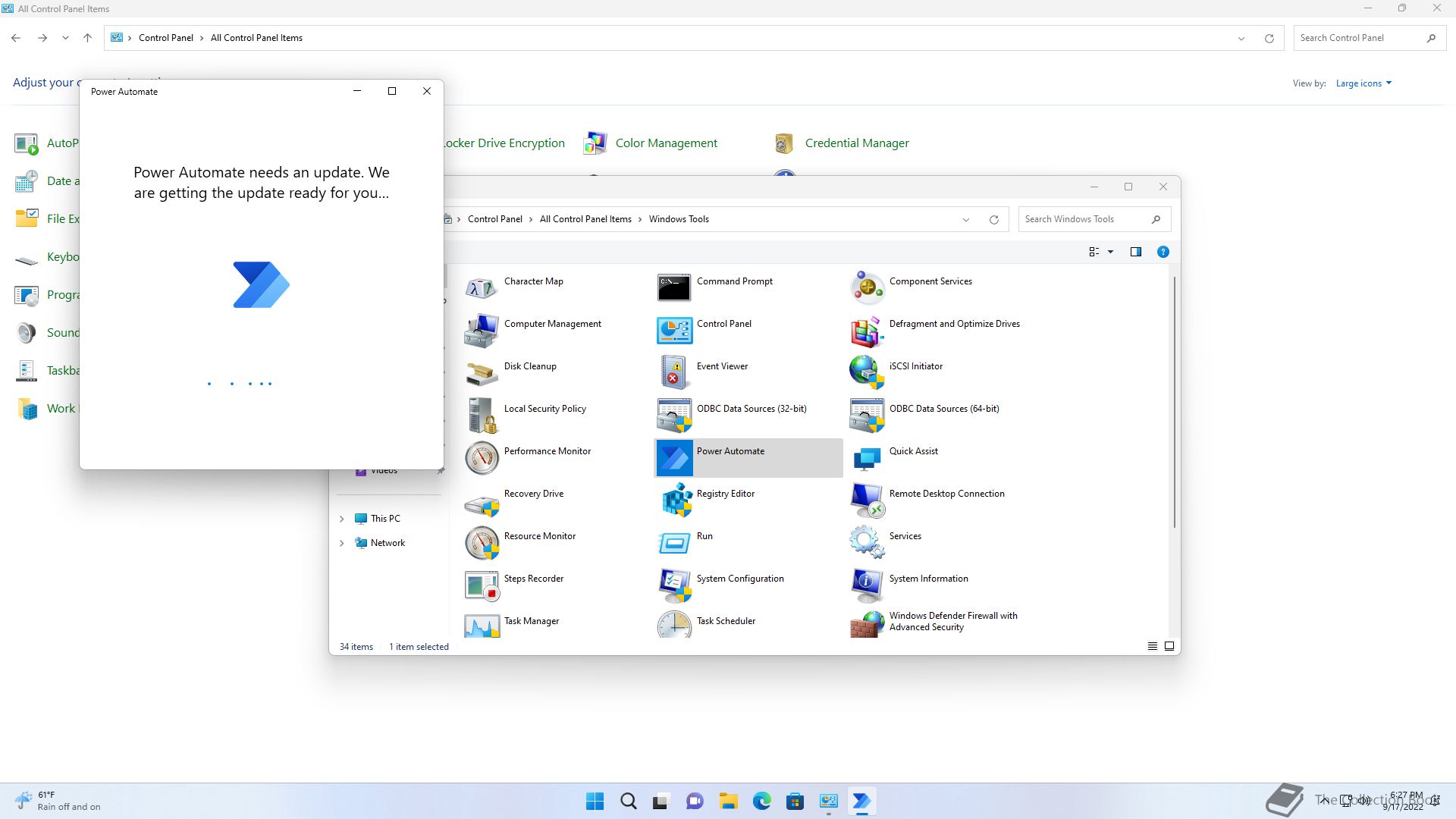Open taskbar Search icon
Viewport: 1456px width, 819px height.
click(629, 801)
